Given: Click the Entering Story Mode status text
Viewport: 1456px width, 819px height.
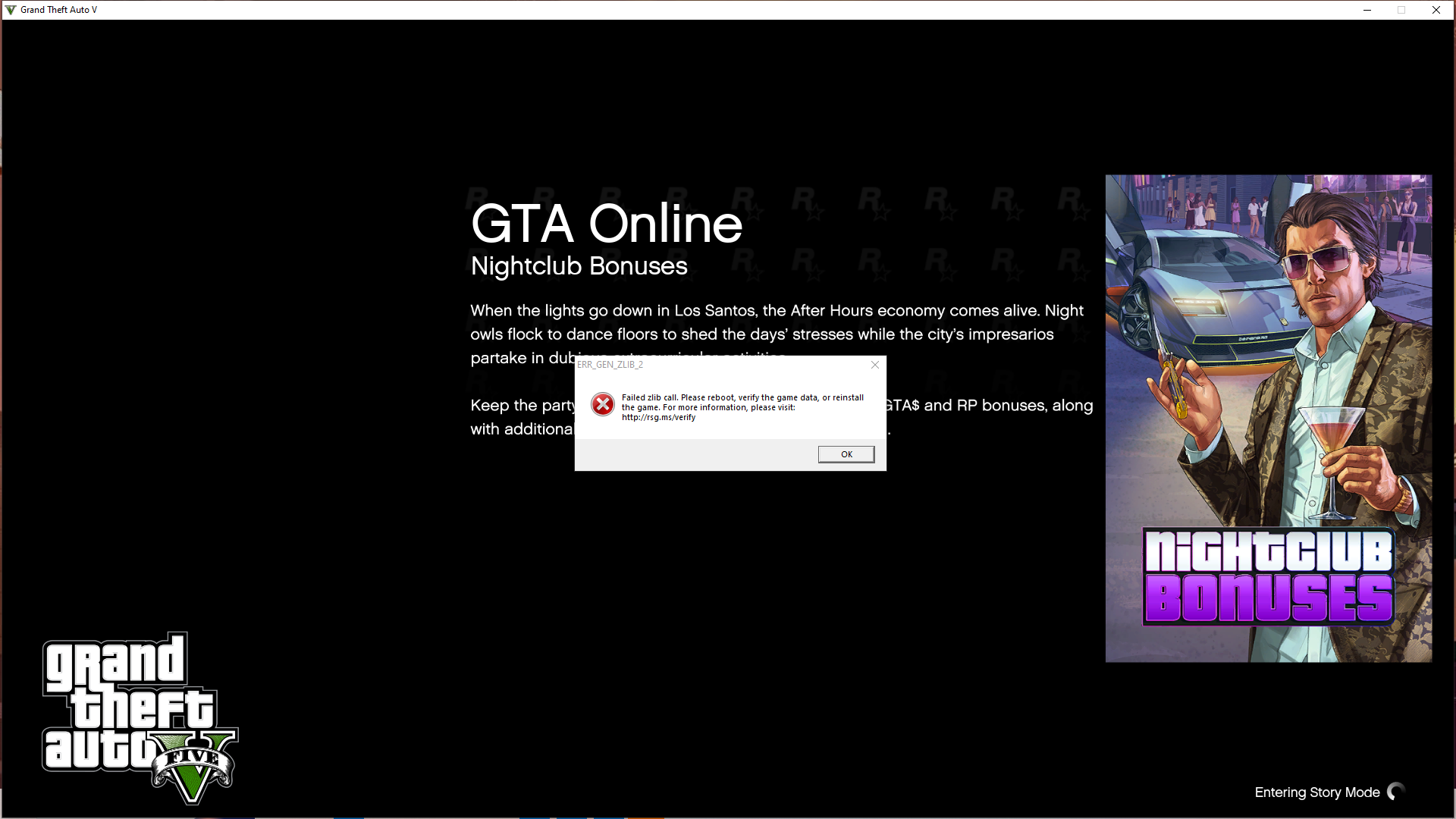Looking at the screenshot, I should (x=1316, y=792).
